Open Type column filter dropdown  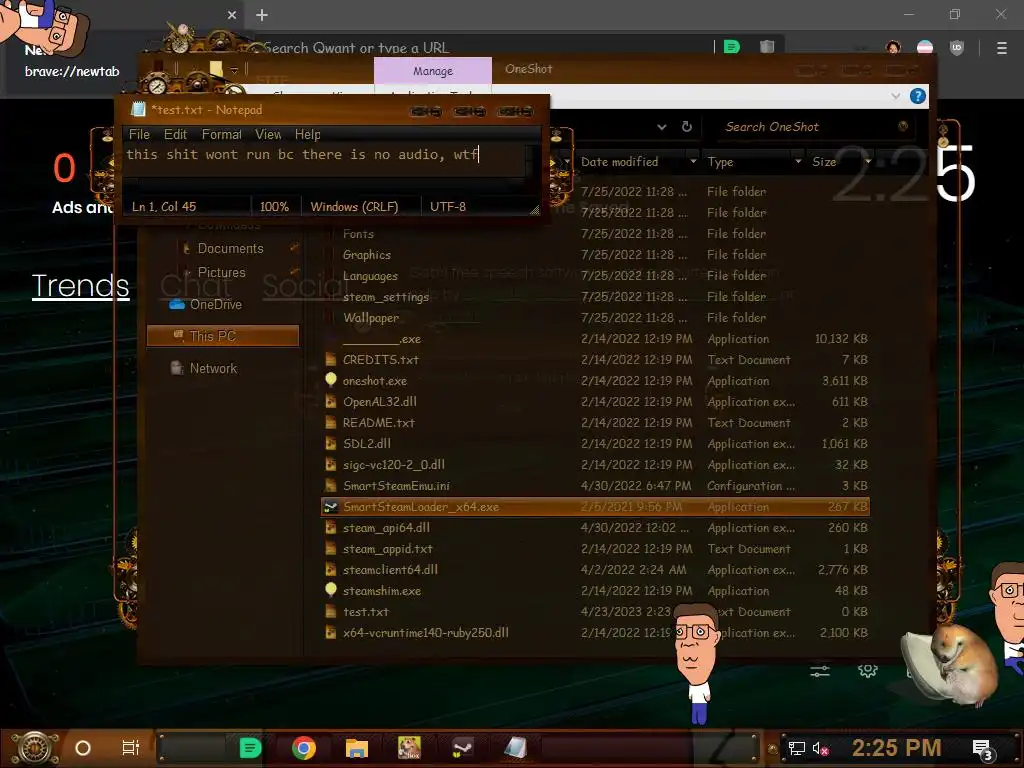[798, 161]
